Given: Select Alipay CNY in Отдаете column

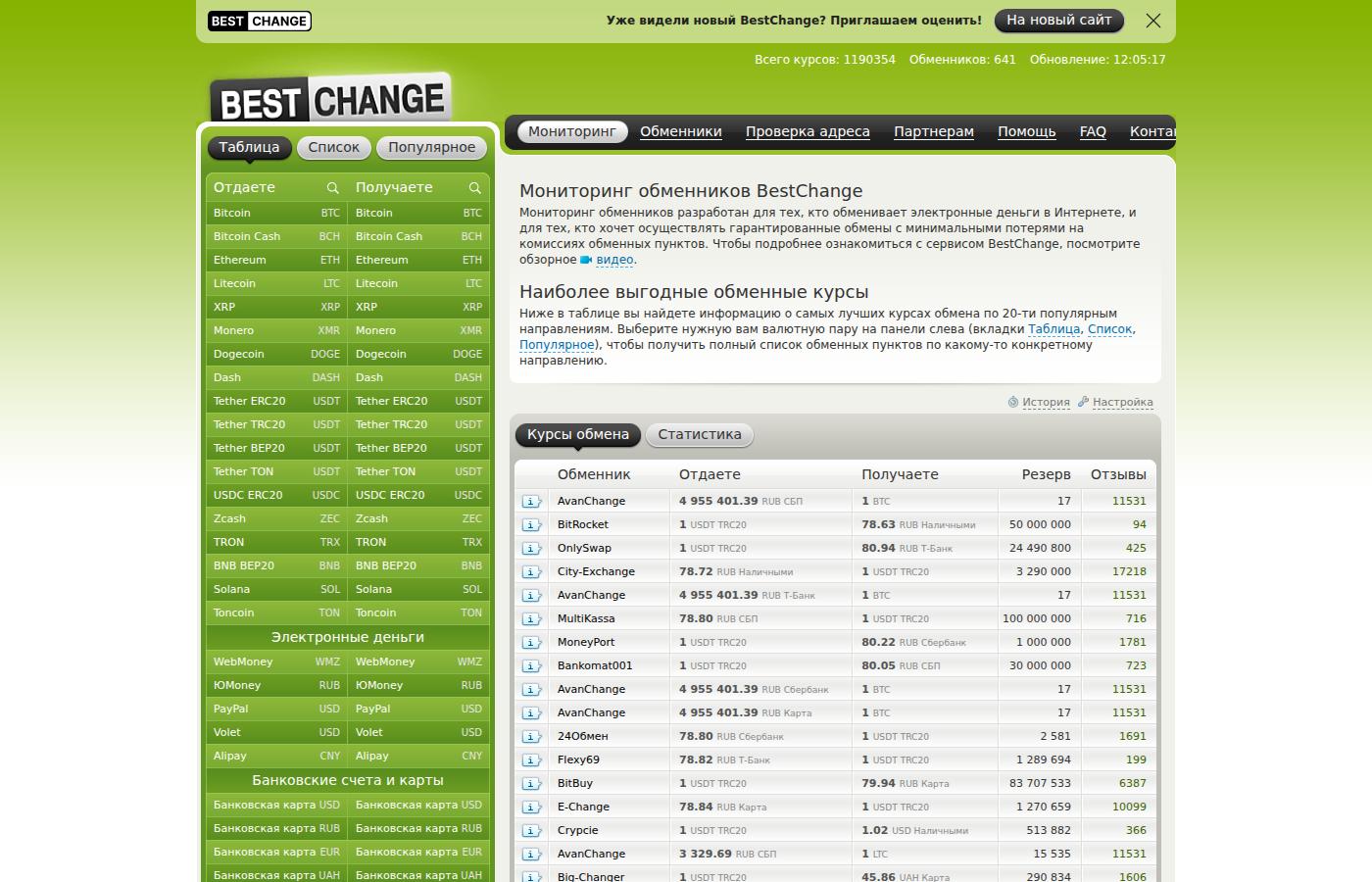Looking at the screenshot, I should click(x=276, y=756).
